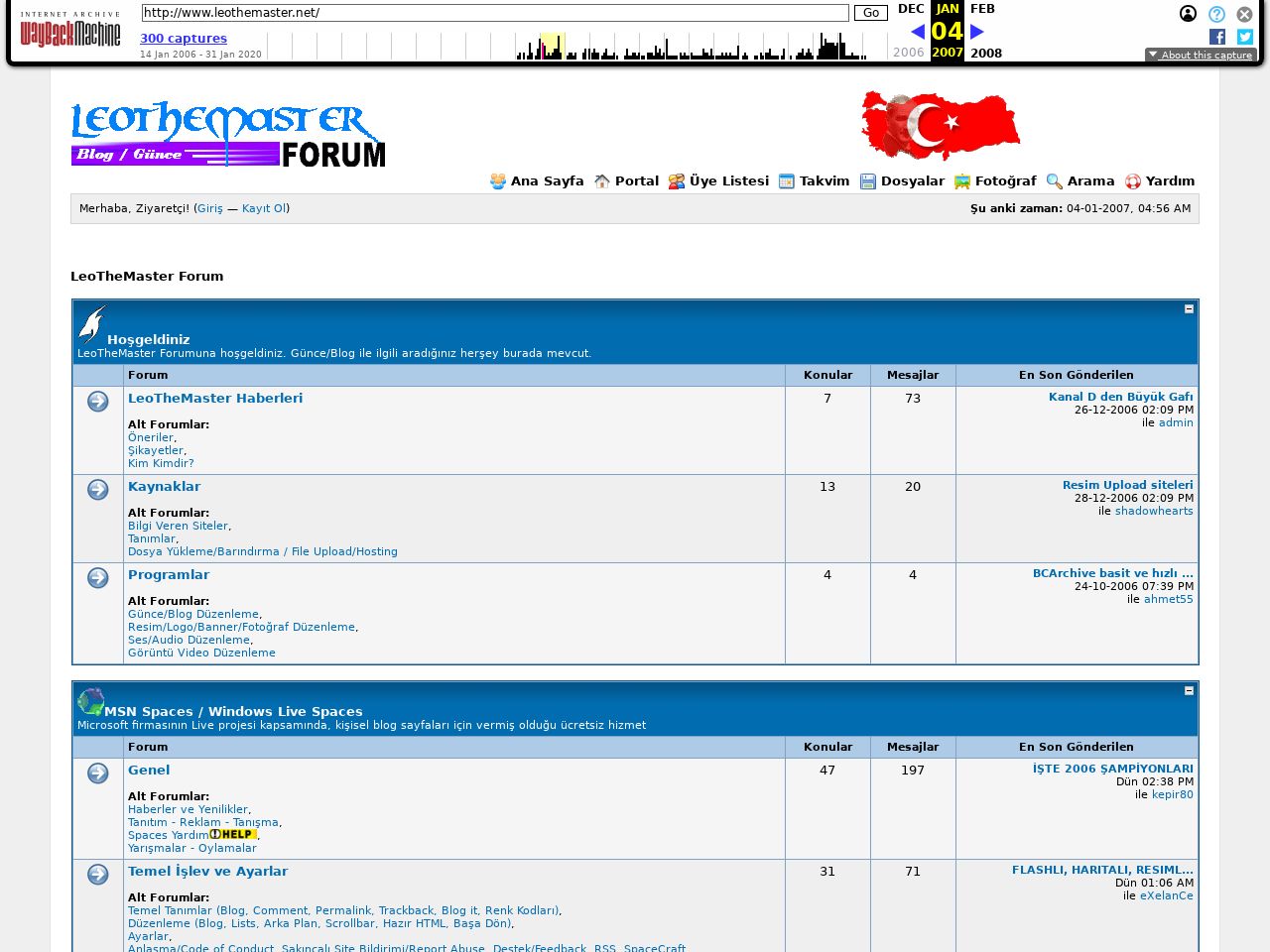
Task: Click the Wayback help question icon
Action: (1216, 14)
